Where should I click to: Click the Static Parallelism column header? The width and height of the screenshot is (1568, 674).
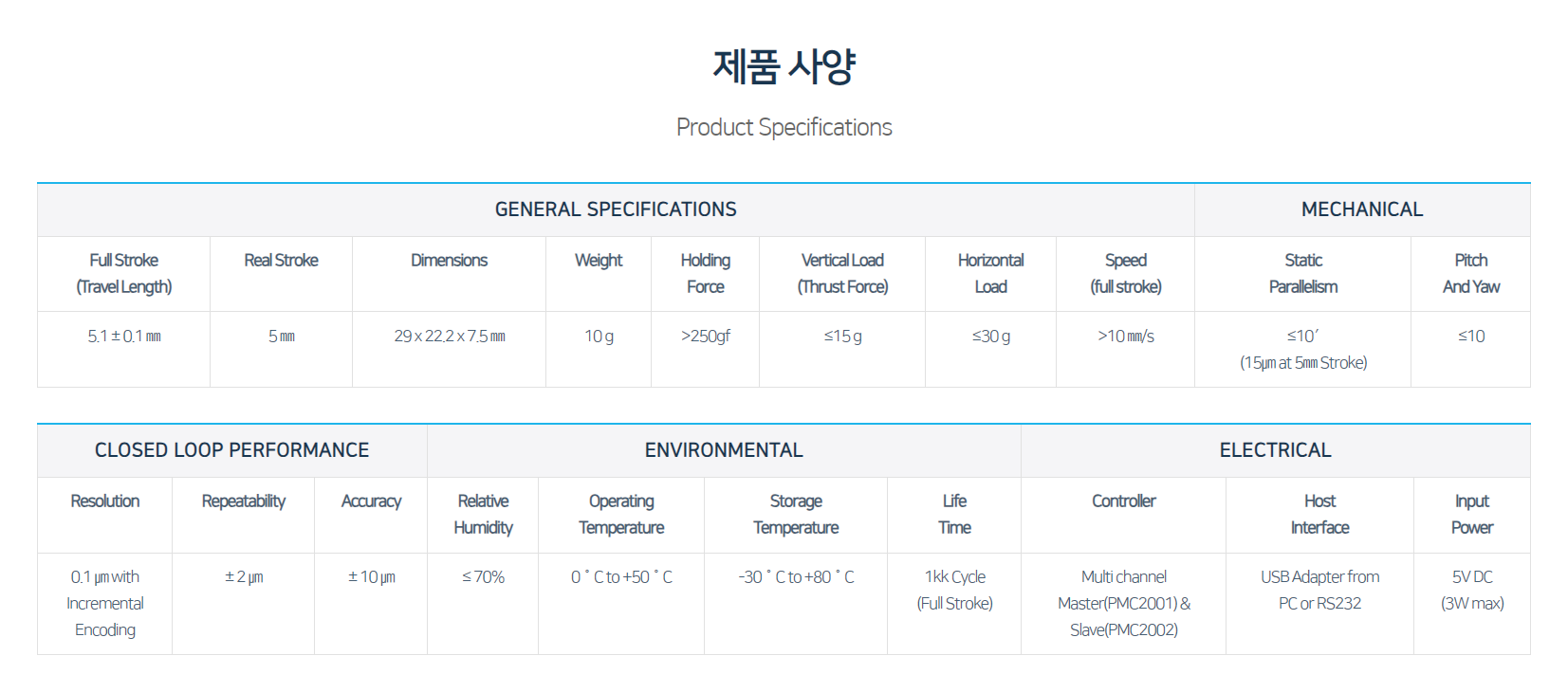point(1302,273)
